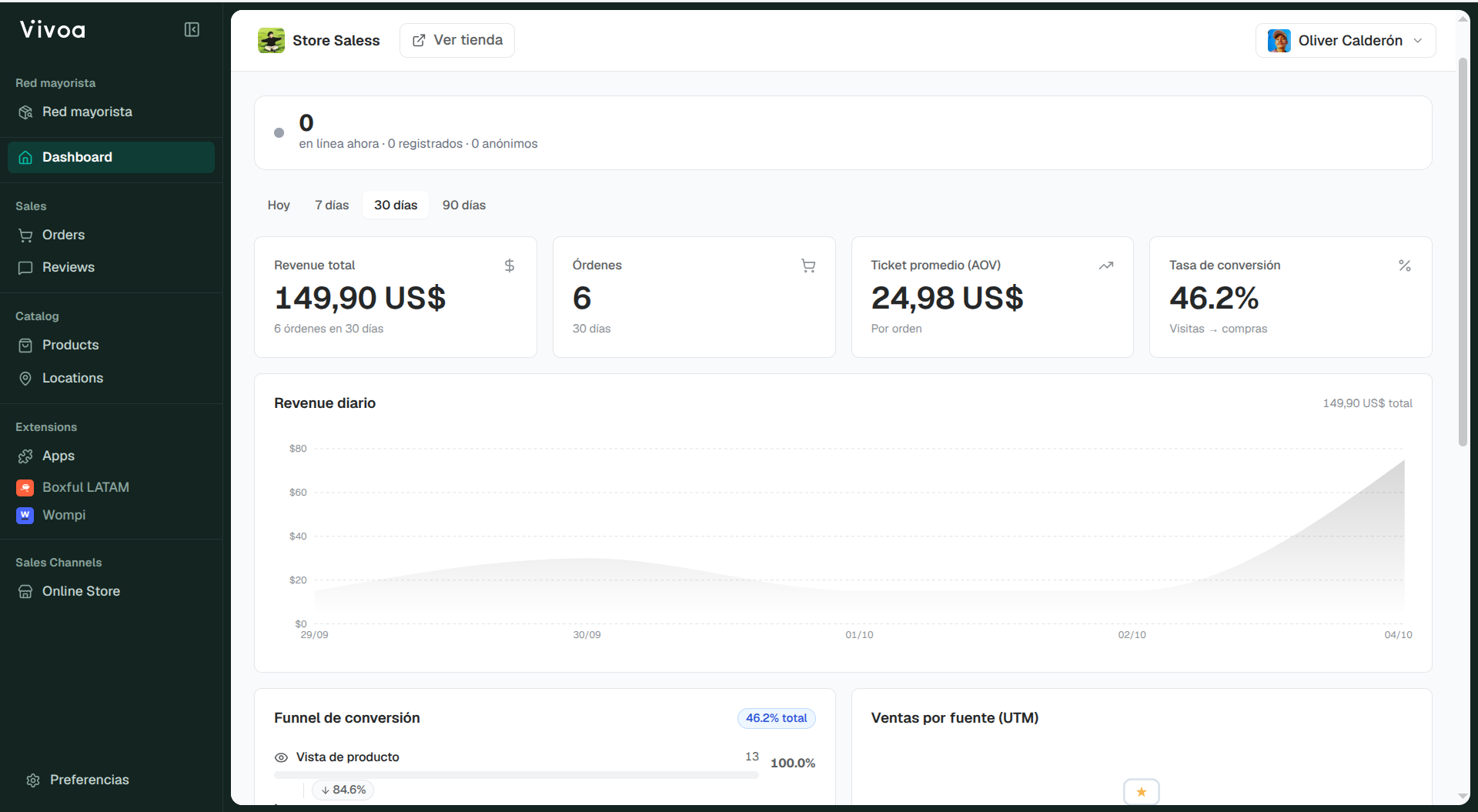Click the star icon under Ventas por fuente
Viewport: 1478px width, 812px height.
[x=1142, y=792]
